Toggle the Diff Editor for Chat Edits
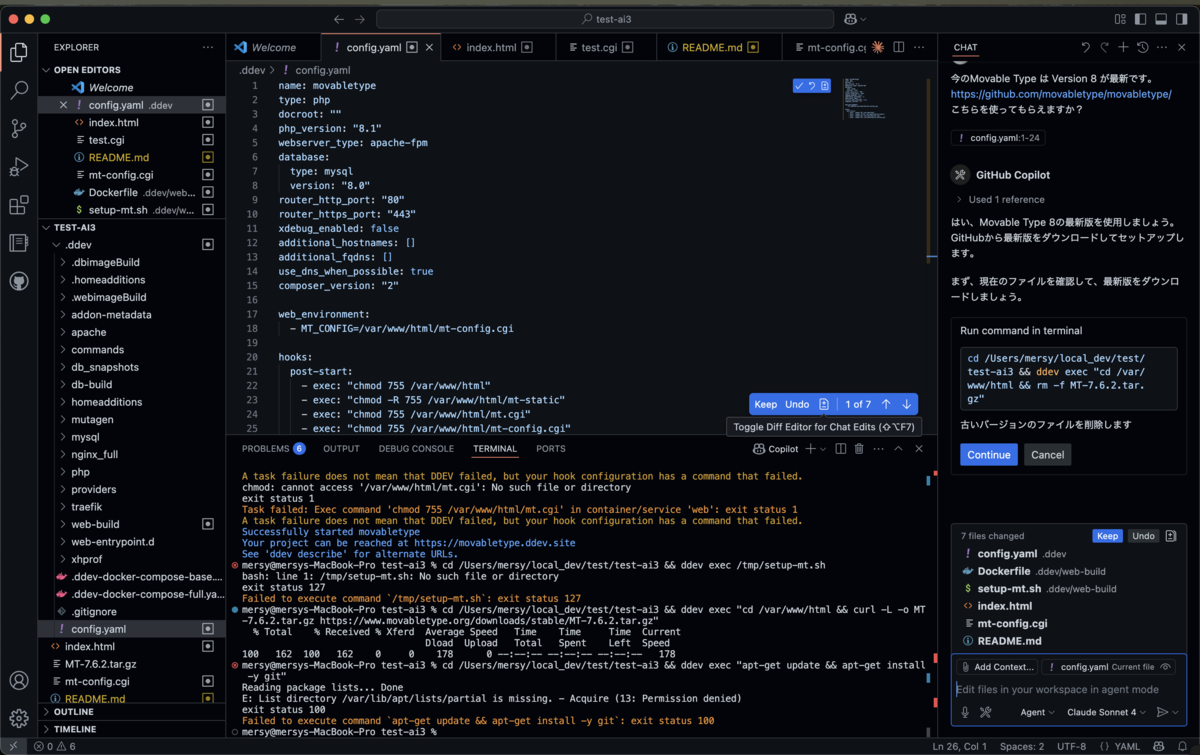1200x755 pixels. [x=823, y=404]
